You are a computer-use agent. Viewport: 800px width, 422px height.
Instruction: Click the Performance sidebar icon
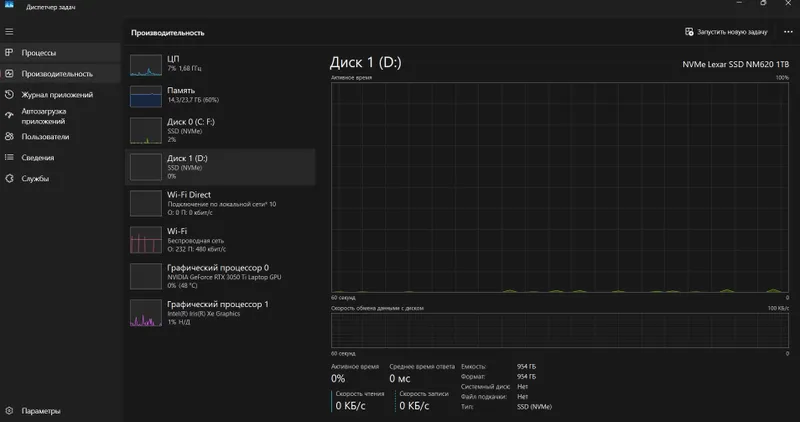pyautogui.click(x=9, y=73)
